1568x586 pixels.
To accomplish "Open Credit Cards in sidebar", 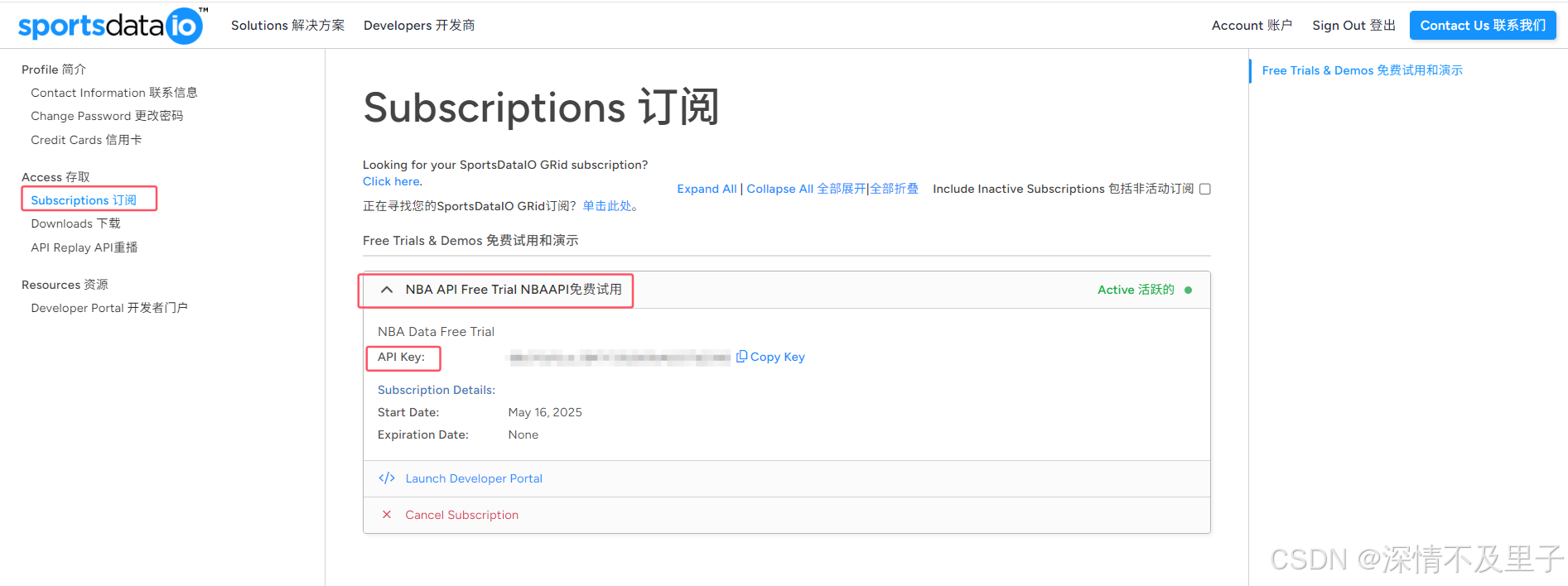I will 86,140.
